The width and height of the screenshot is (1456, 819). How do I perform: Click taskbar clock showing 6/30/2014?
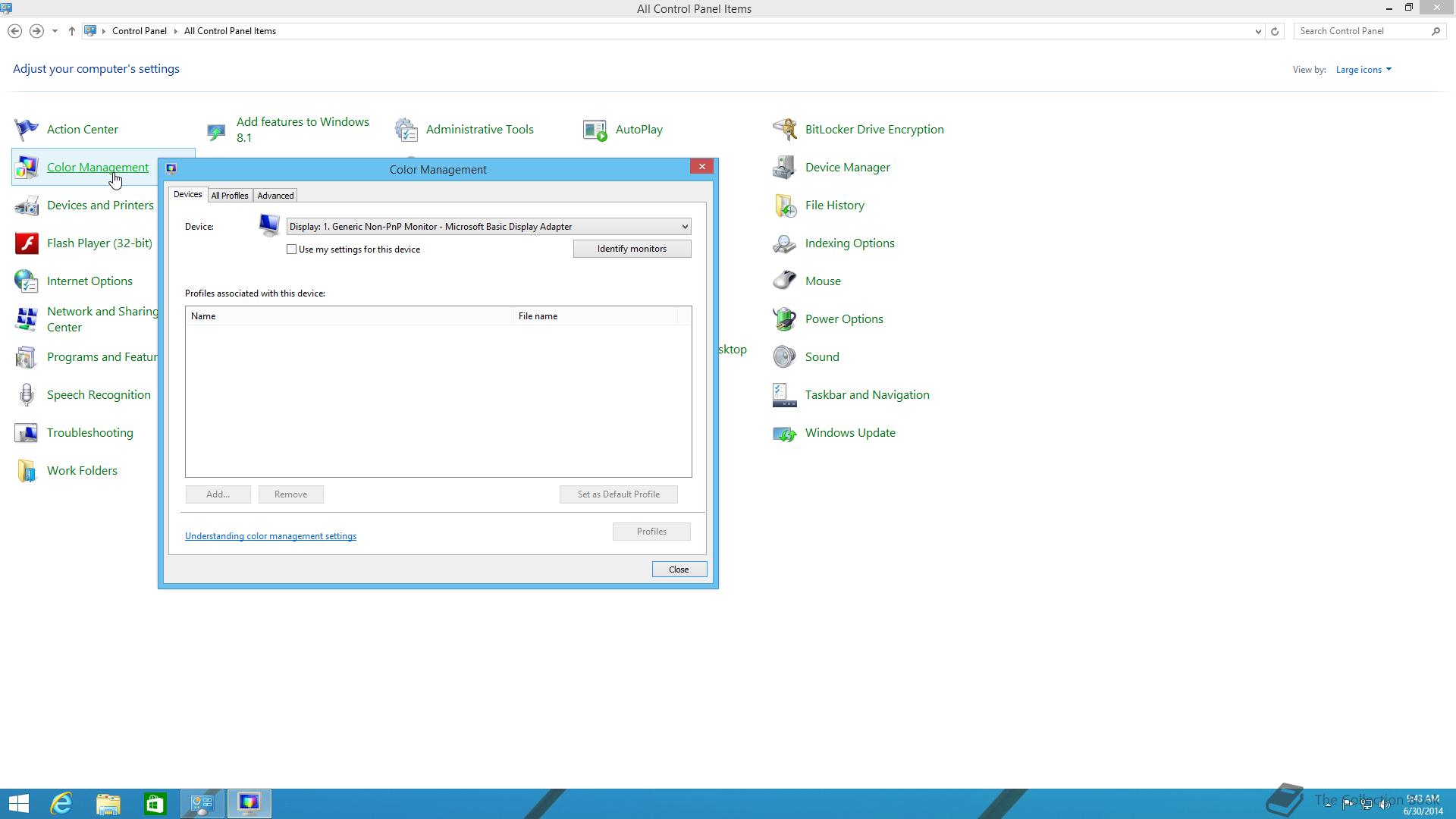pyautogui.click(x=1423, y=805)
